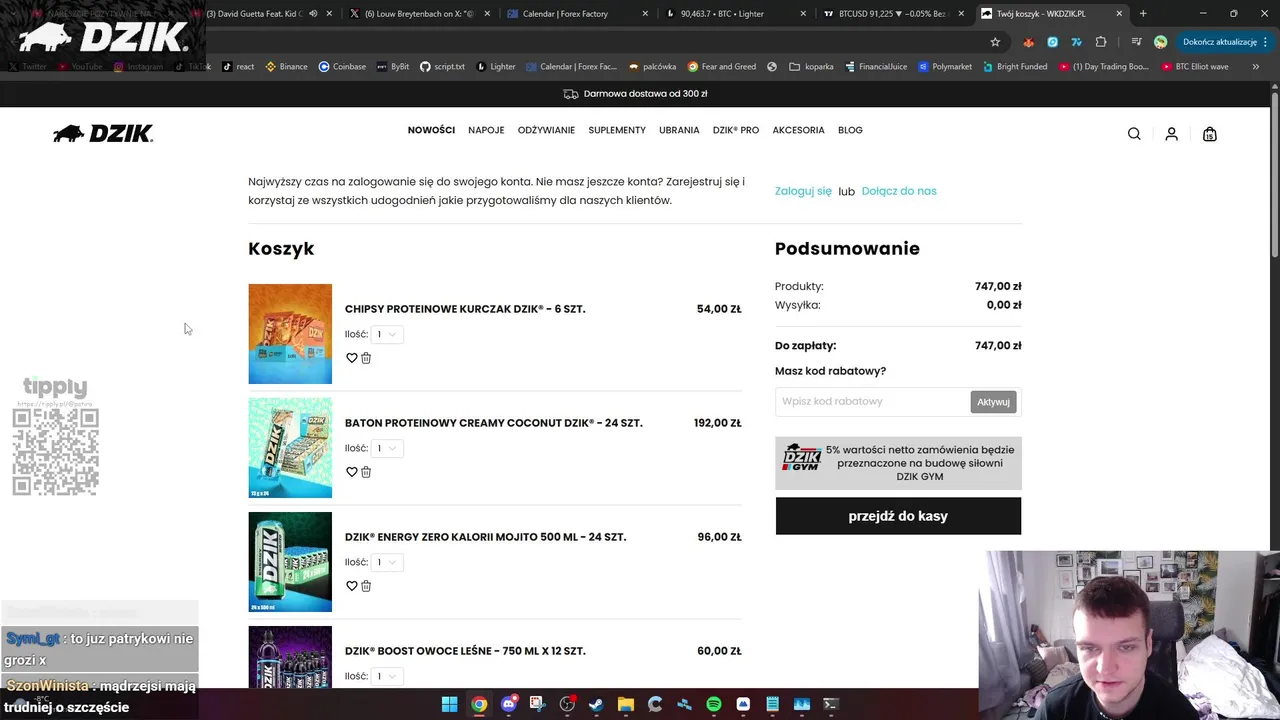Screen dimensions: 1280x720
Task: Remove DZIK Energy Mojito with trash icon
Action: pos(366,586)
